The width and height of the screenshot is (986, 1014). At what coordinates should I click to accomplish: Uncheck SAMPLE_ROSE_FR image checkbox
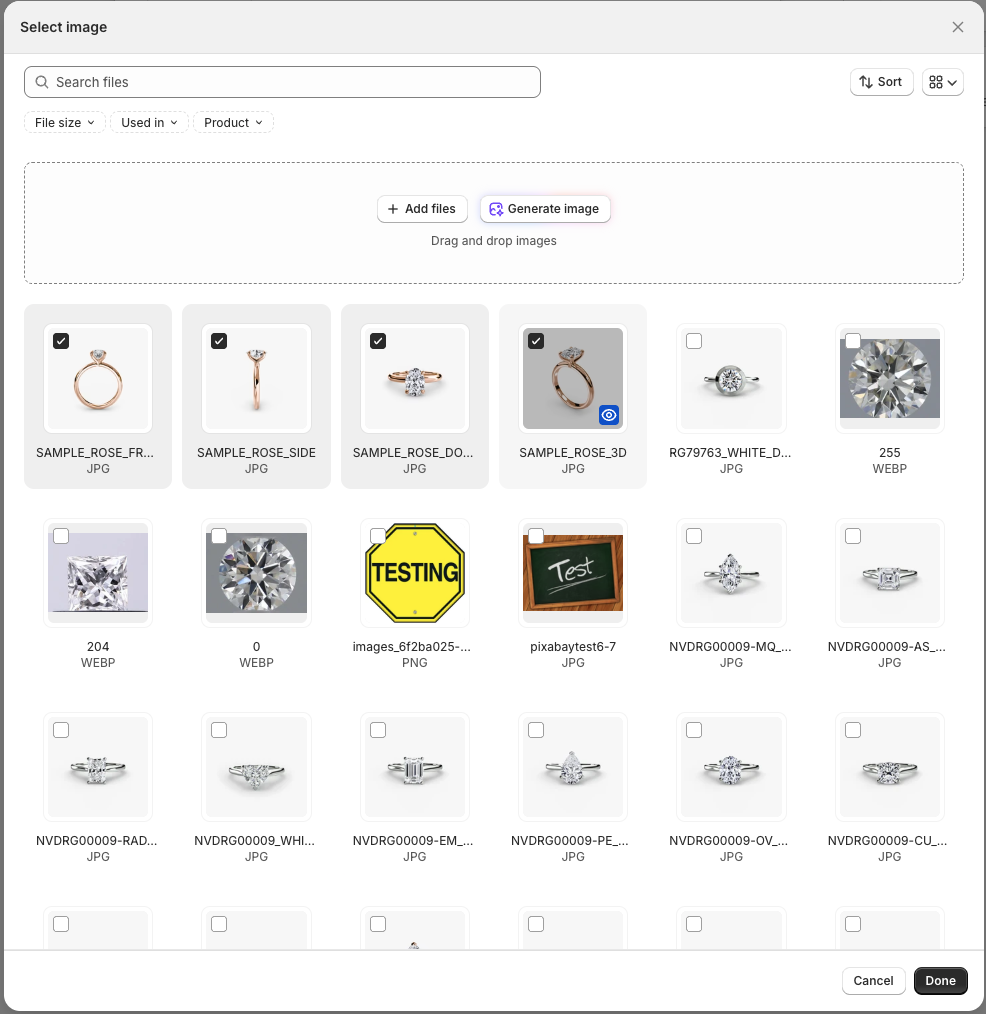coord(61,341)
